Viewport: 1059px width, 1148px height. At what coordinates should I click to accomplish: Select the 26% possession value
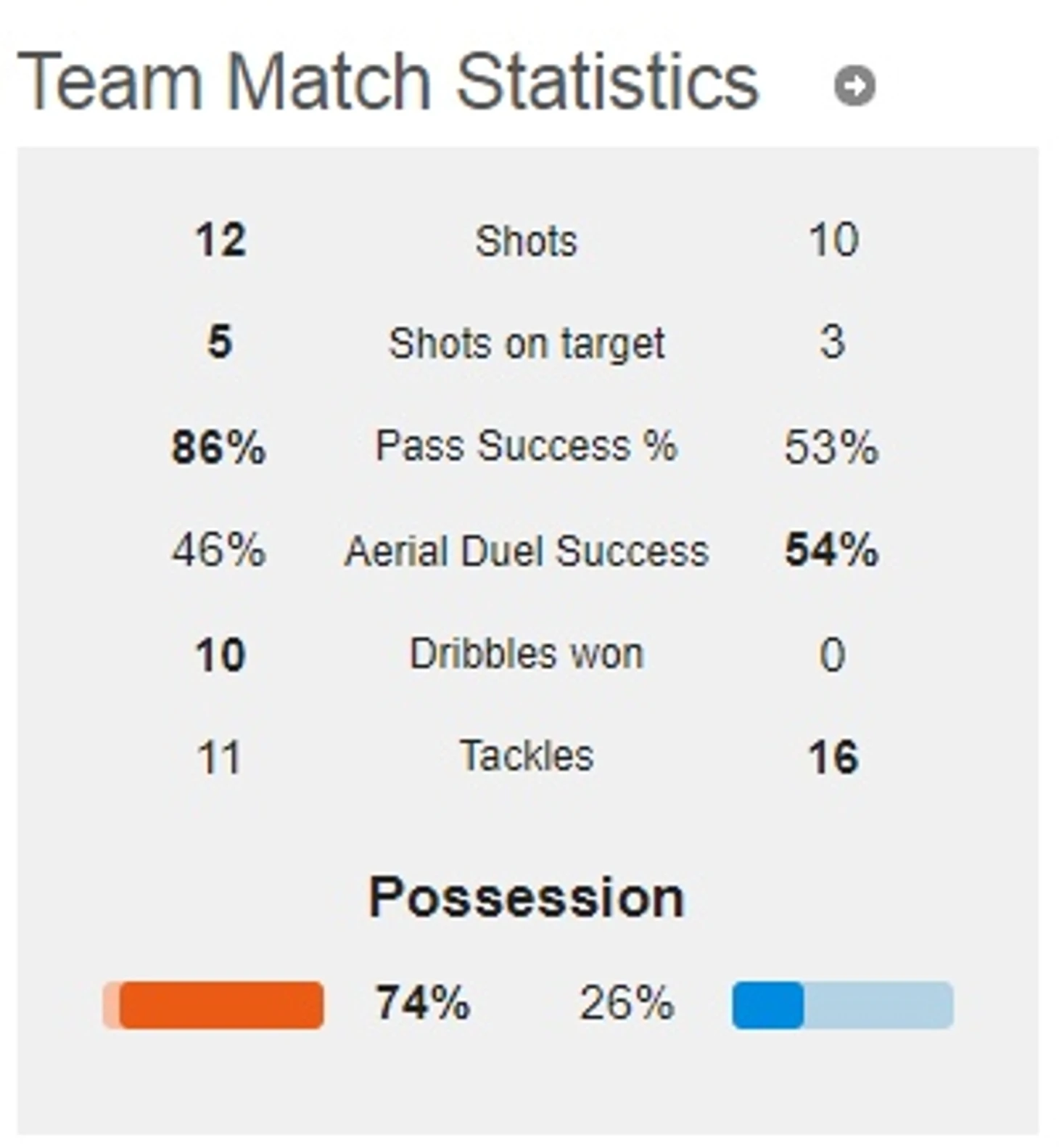point(627,1004)
